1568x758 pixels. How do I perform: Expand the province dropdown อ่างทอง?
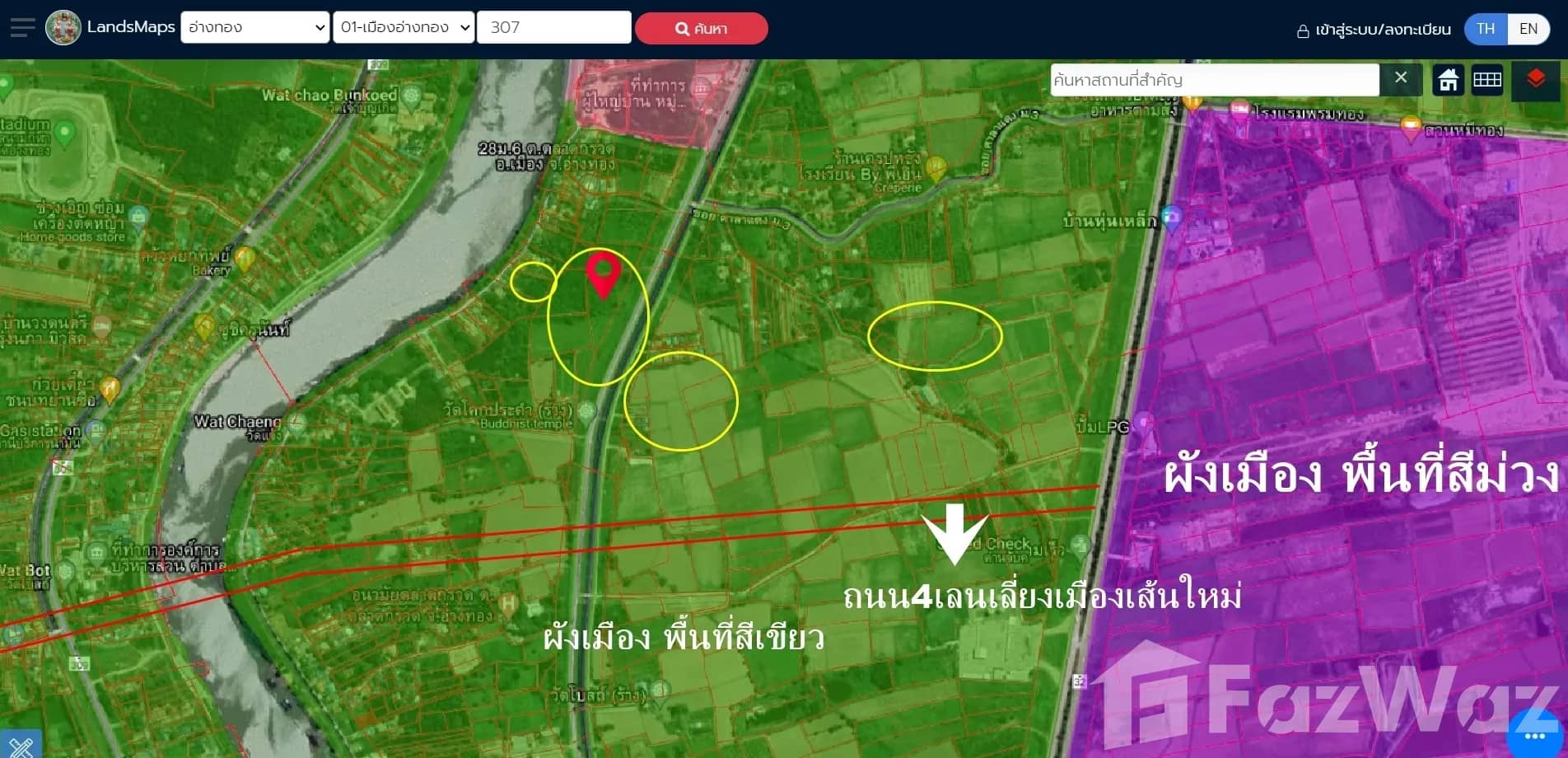(255, 27)
